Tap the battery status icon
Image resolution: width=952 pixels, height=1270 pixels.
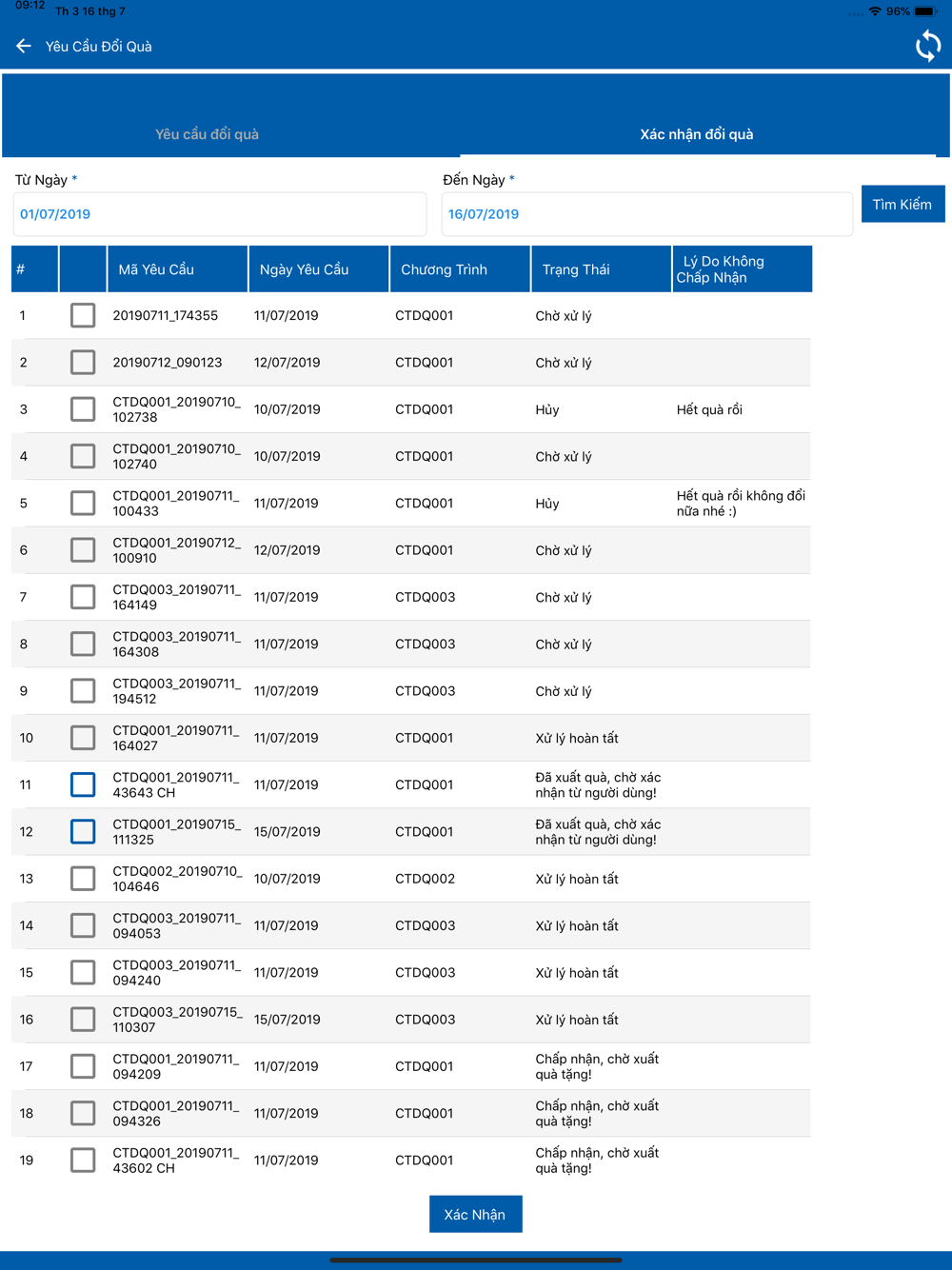926,11
